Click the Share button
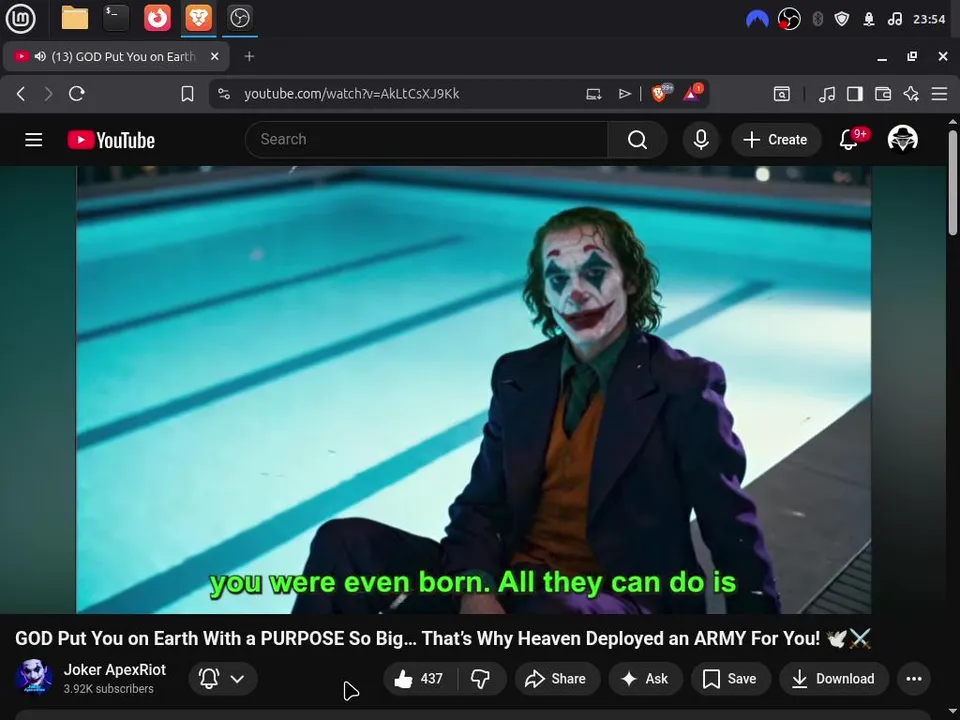Viewport: 960px width, 720px height. (x=556, y=678)
